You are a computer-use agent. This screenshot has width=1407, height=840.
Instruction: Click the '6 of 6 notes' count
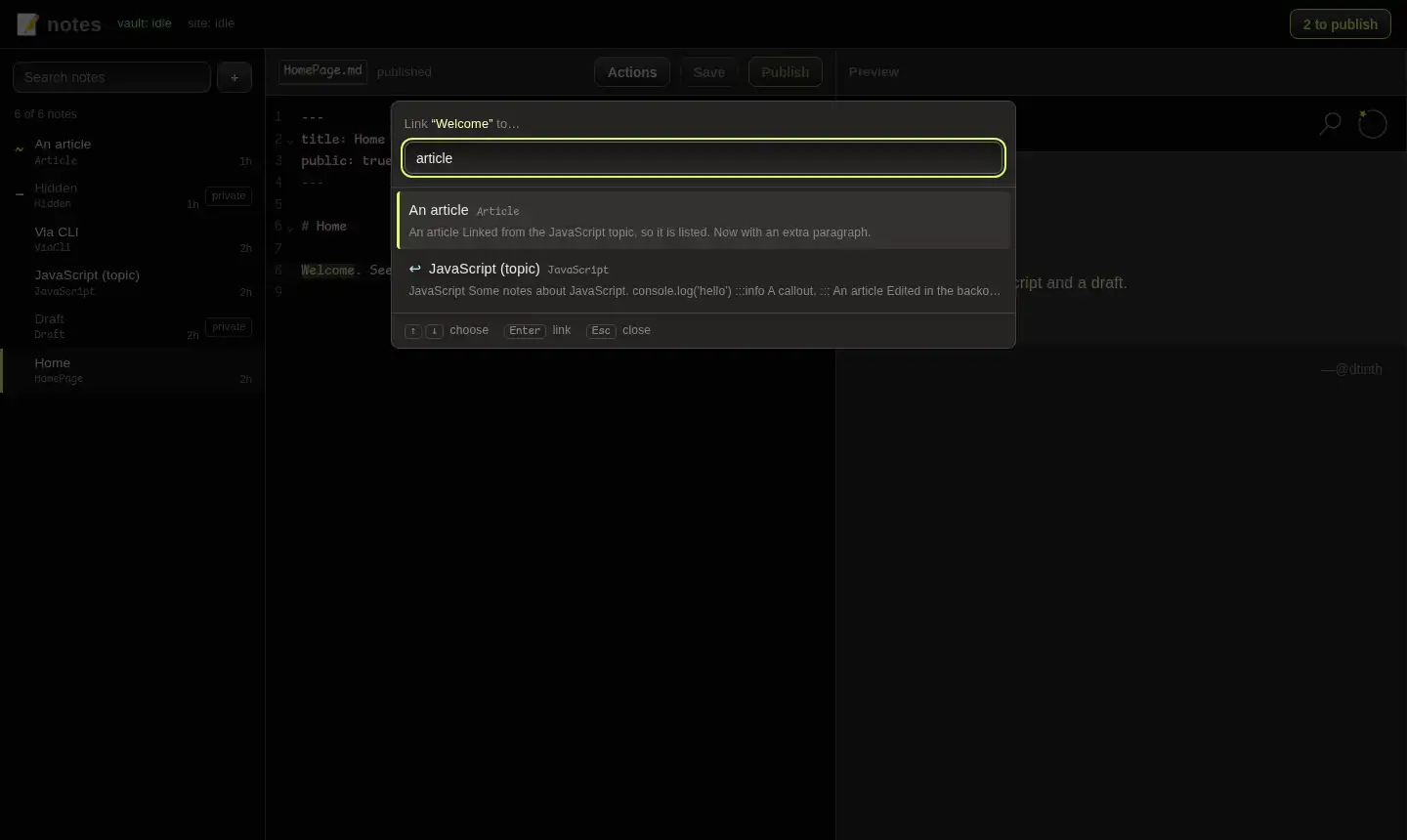45,114
